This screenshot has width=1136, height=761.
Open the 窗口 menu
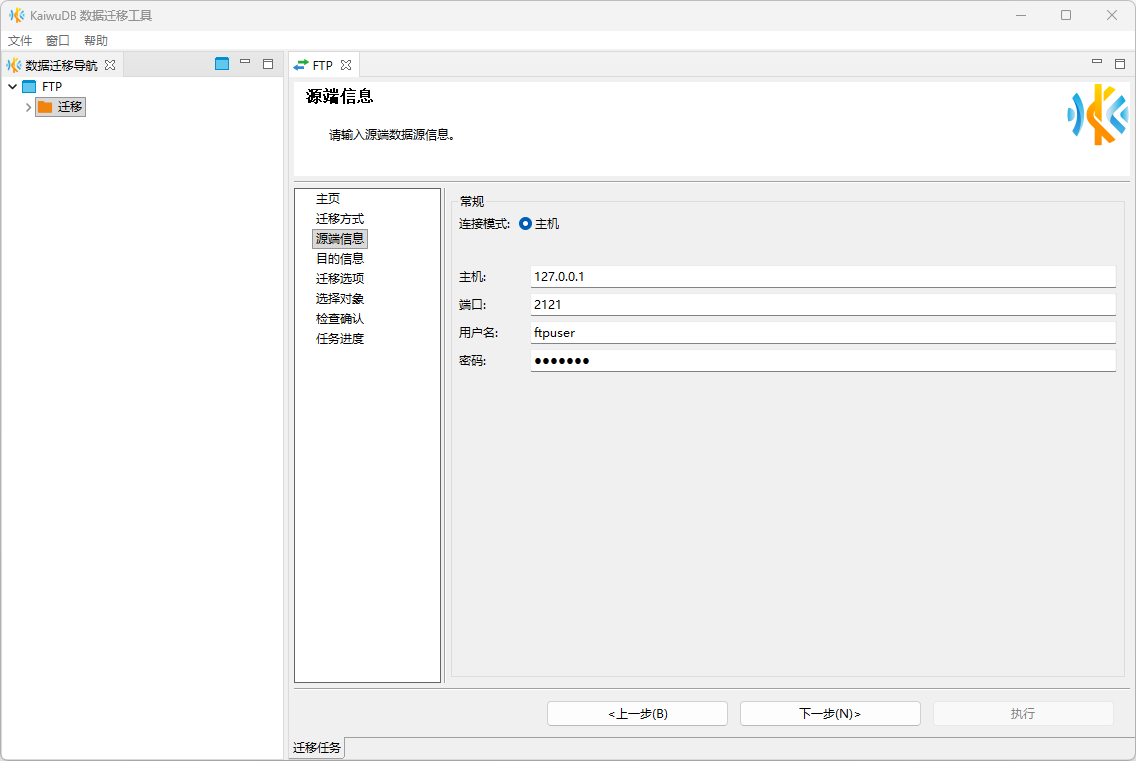pos(58,41)
